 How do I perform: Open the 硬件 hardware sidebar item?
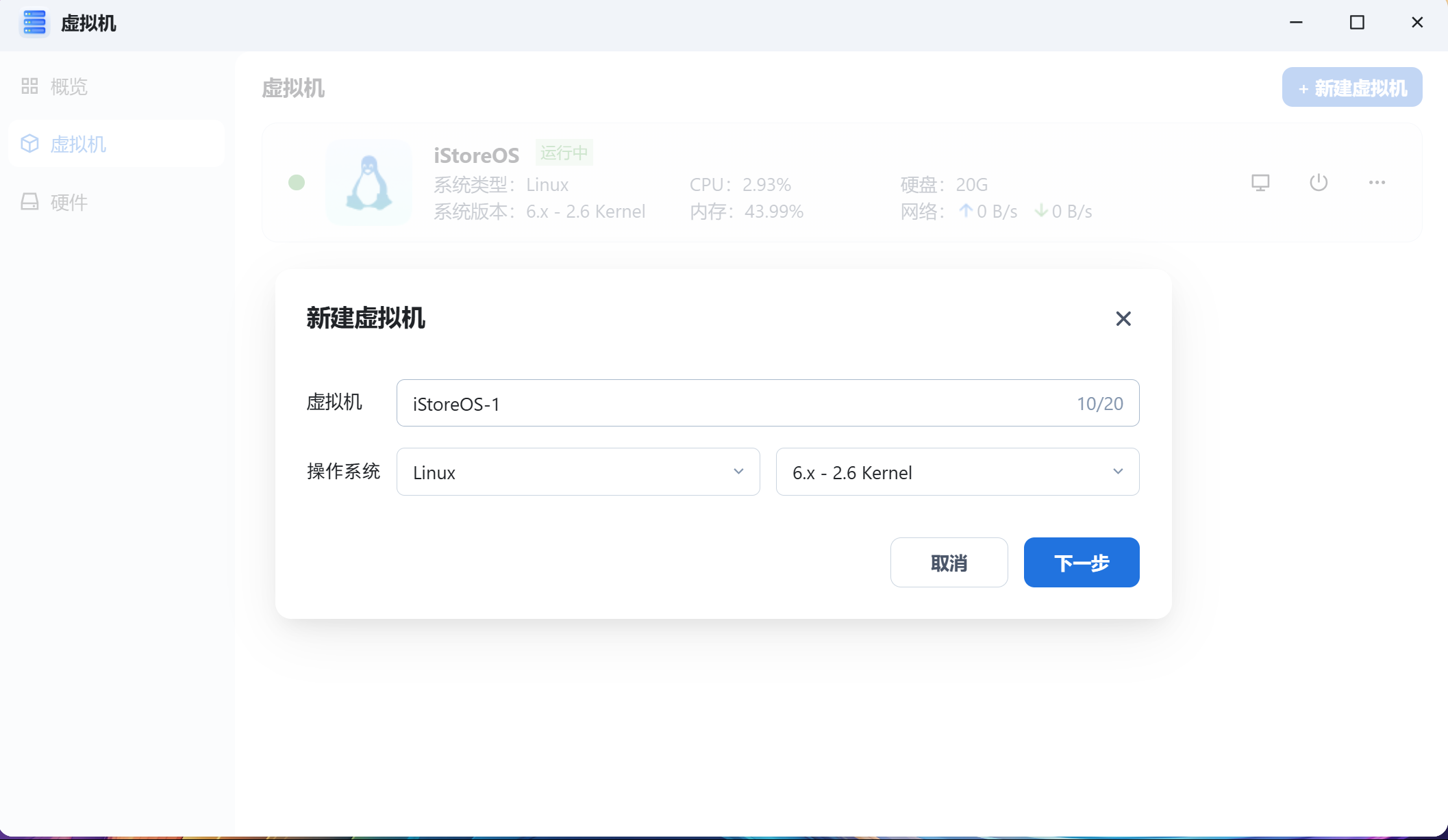pos(68,202)
